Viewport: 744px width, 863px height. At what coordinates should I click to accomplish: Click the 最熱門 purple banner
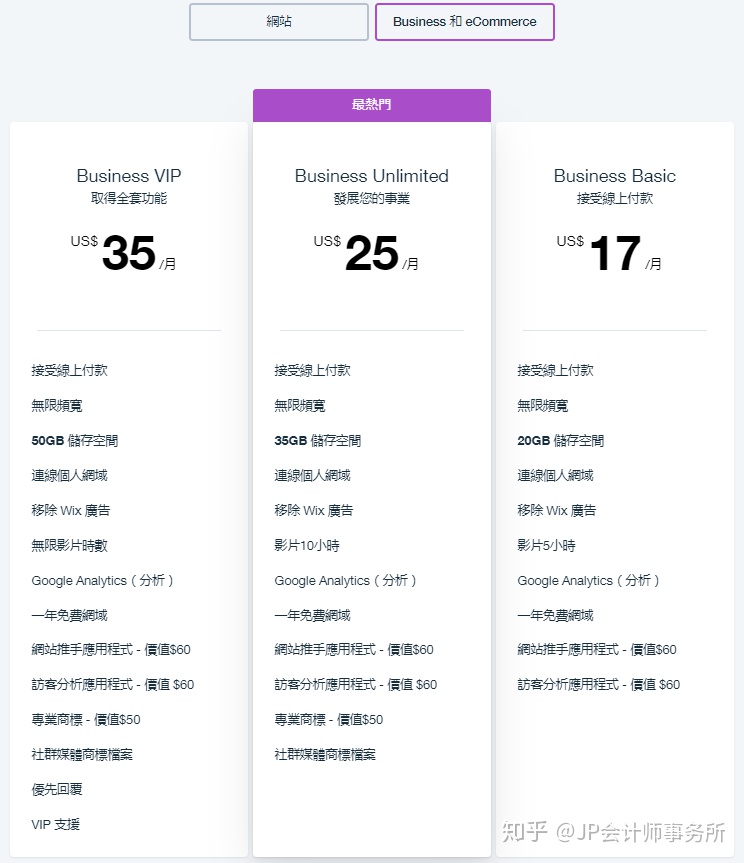(x=371, y=105)
